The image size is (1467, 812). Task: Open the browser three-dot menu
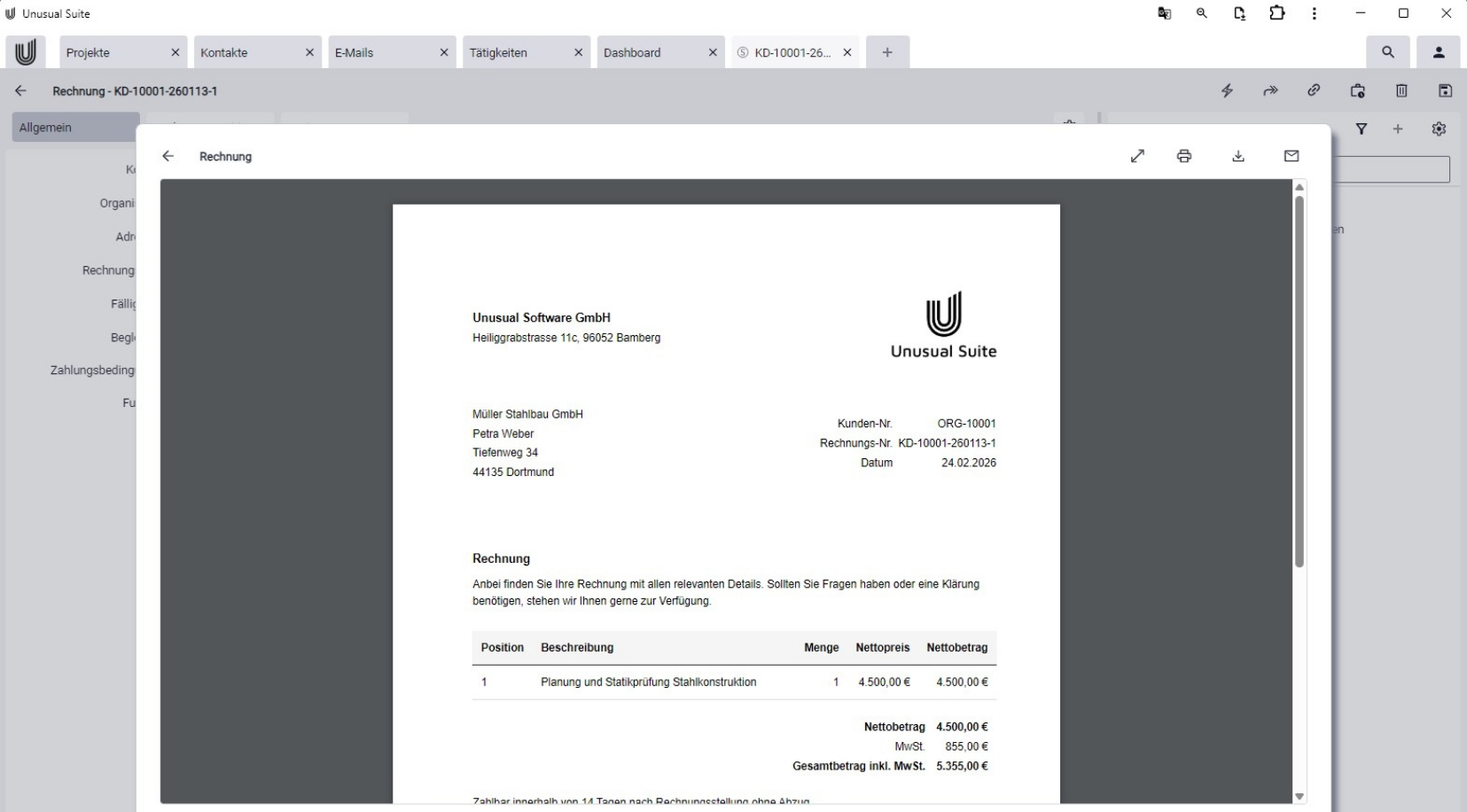pyautogui.click(x=1315, y=13)
